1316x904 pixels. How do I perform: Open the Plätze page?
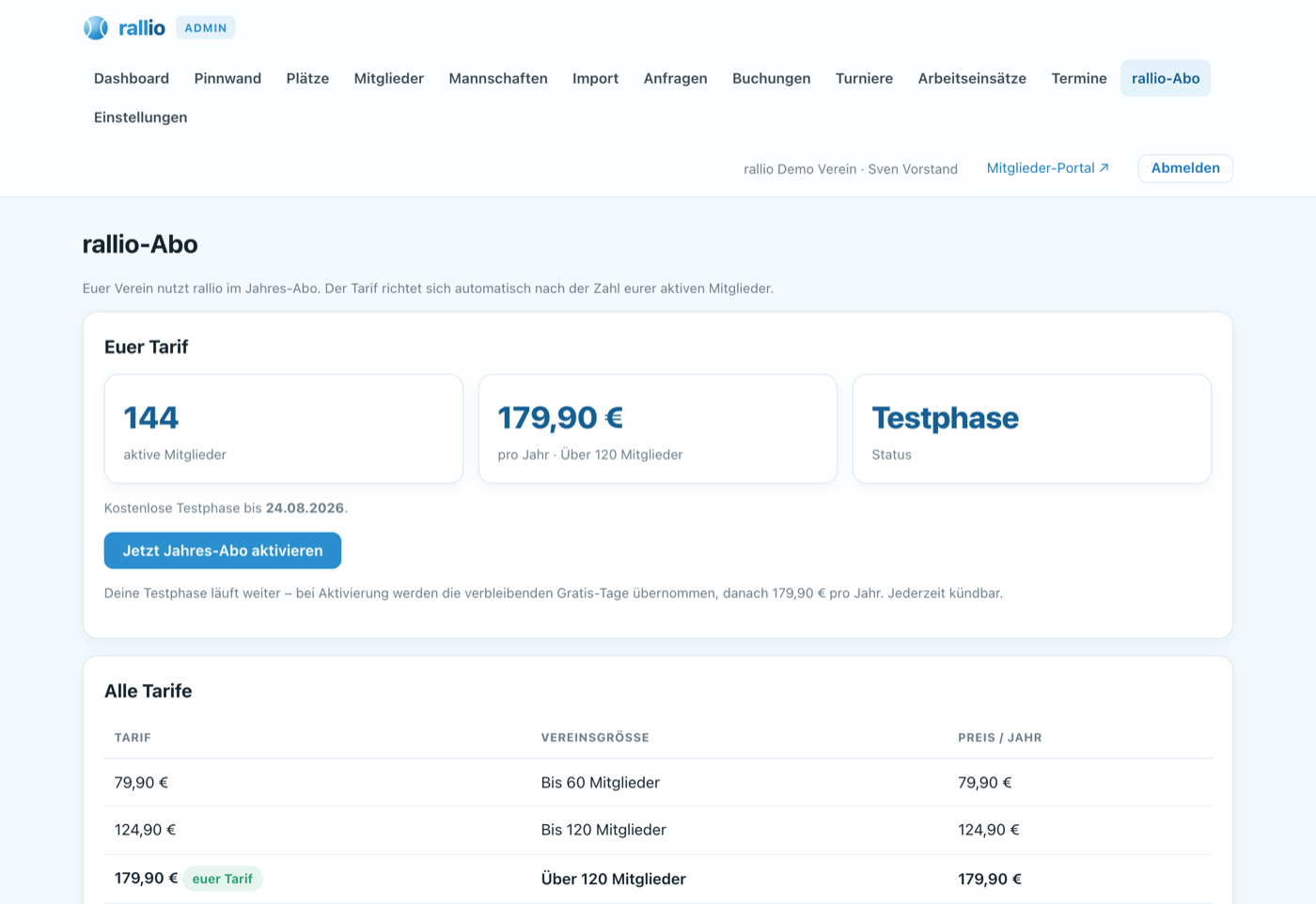click(307, 78)
